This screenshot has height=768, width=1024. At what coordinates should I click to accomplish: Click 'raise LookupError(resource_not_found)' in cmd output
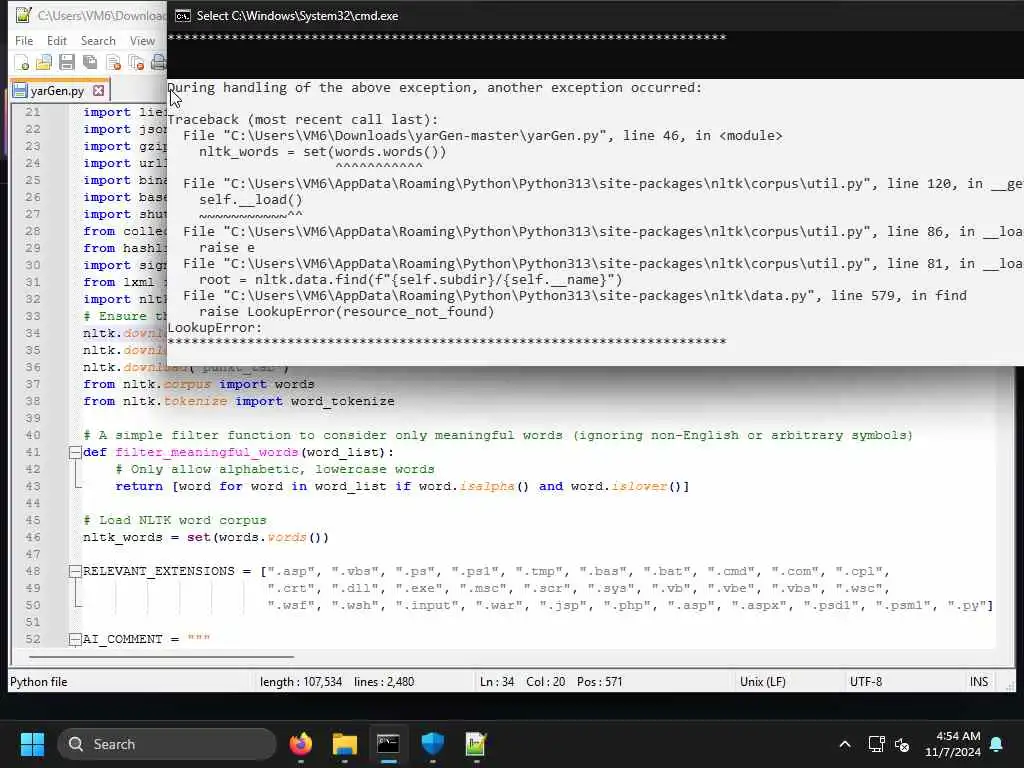[x=347, y=312]
